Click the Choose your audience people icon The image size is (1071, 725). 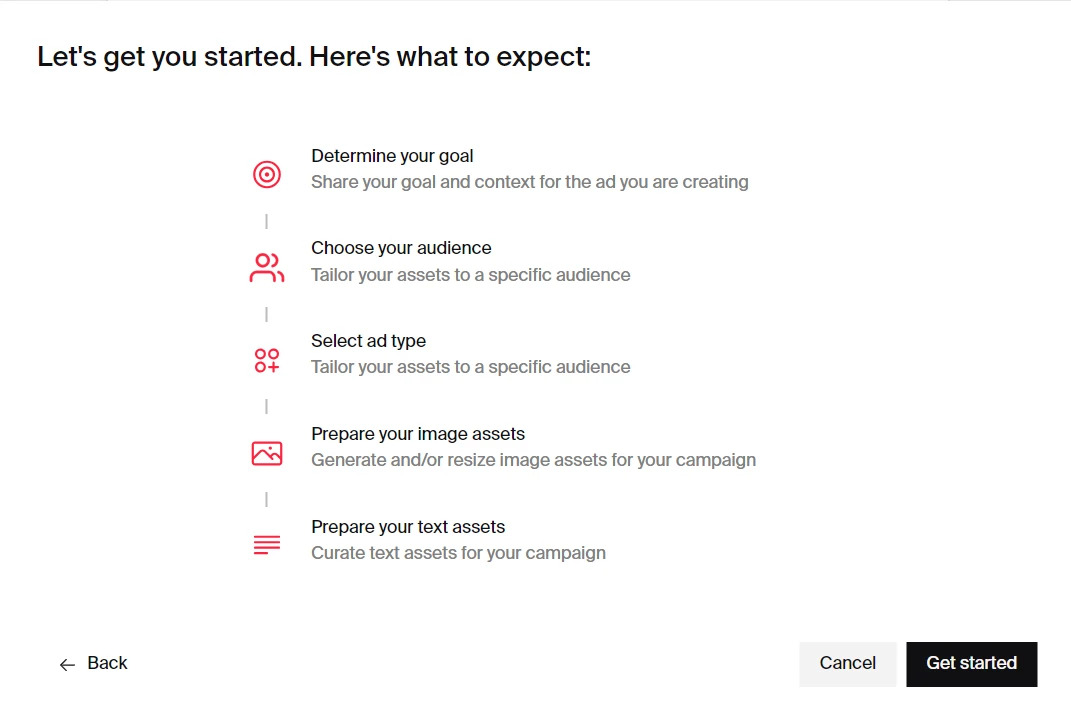(x=265, y=265)
